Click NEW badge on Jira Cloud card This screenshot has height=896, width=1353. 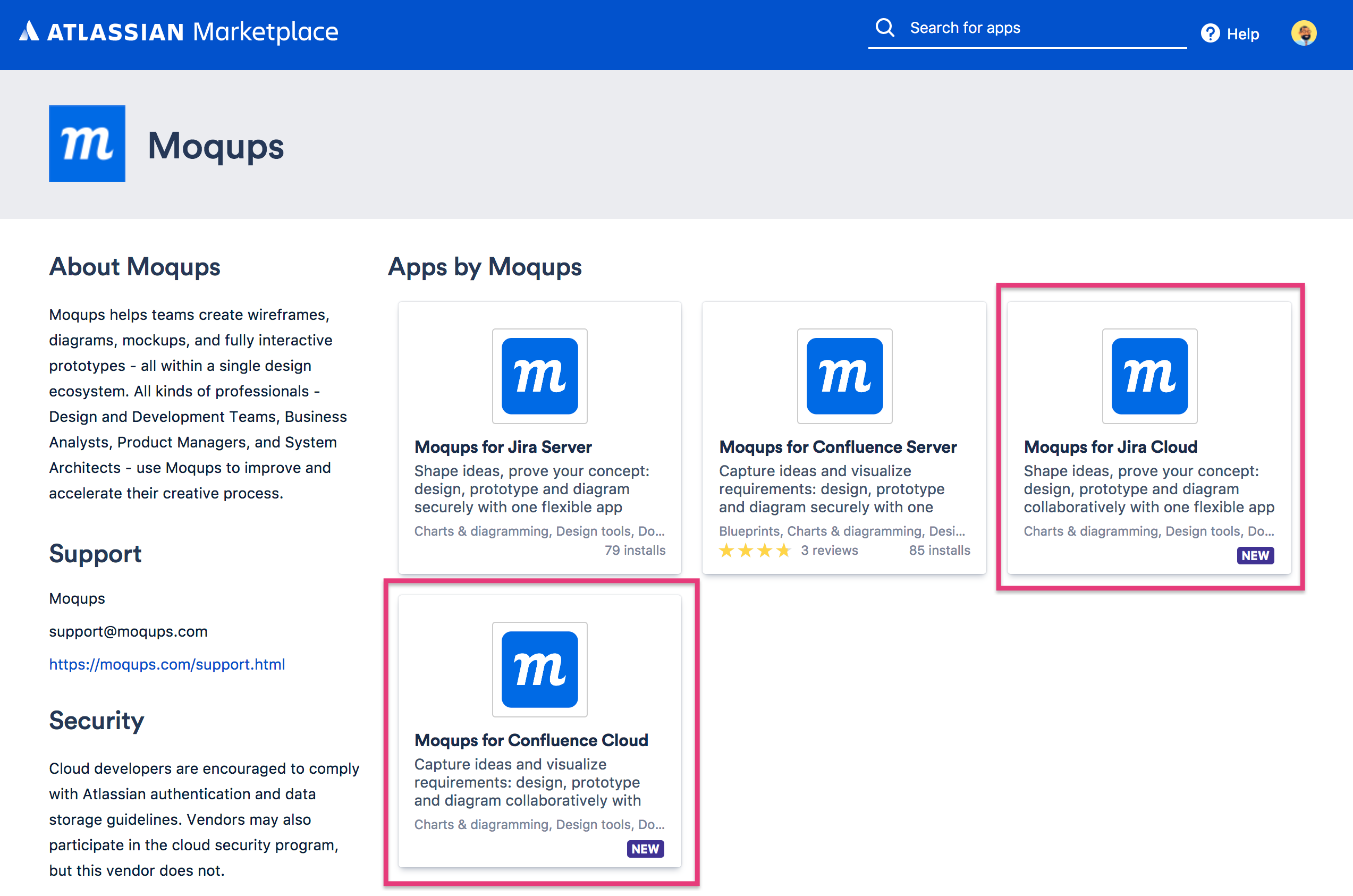tap(1255, 555)
